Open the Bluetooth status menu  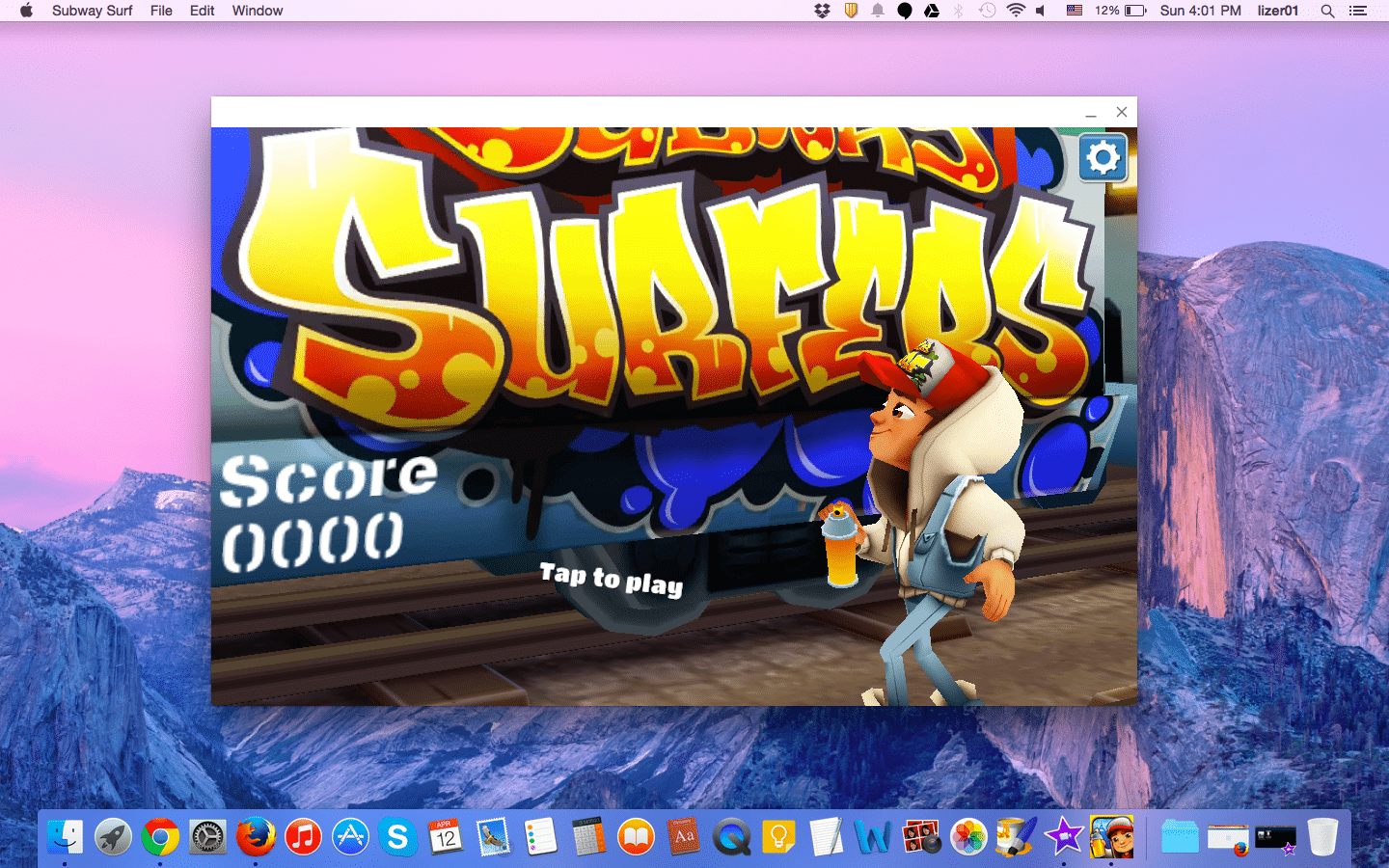pos(959,11)
